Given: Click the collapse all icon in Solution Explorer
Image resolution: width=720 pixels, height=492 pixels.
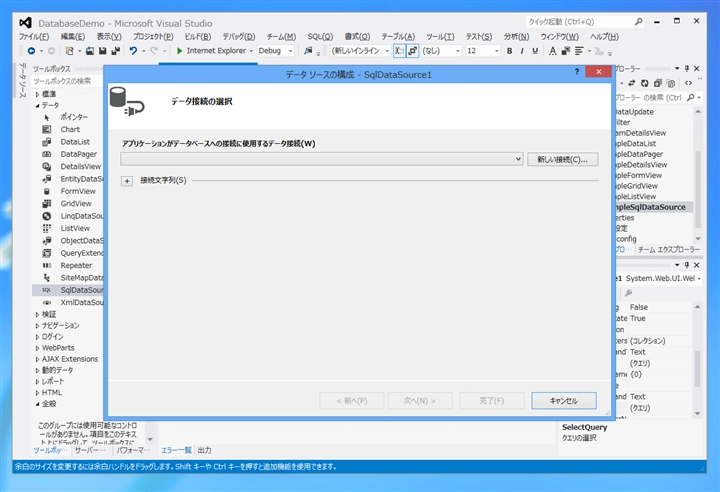Looking at the screenshot, I should [658, 83].
